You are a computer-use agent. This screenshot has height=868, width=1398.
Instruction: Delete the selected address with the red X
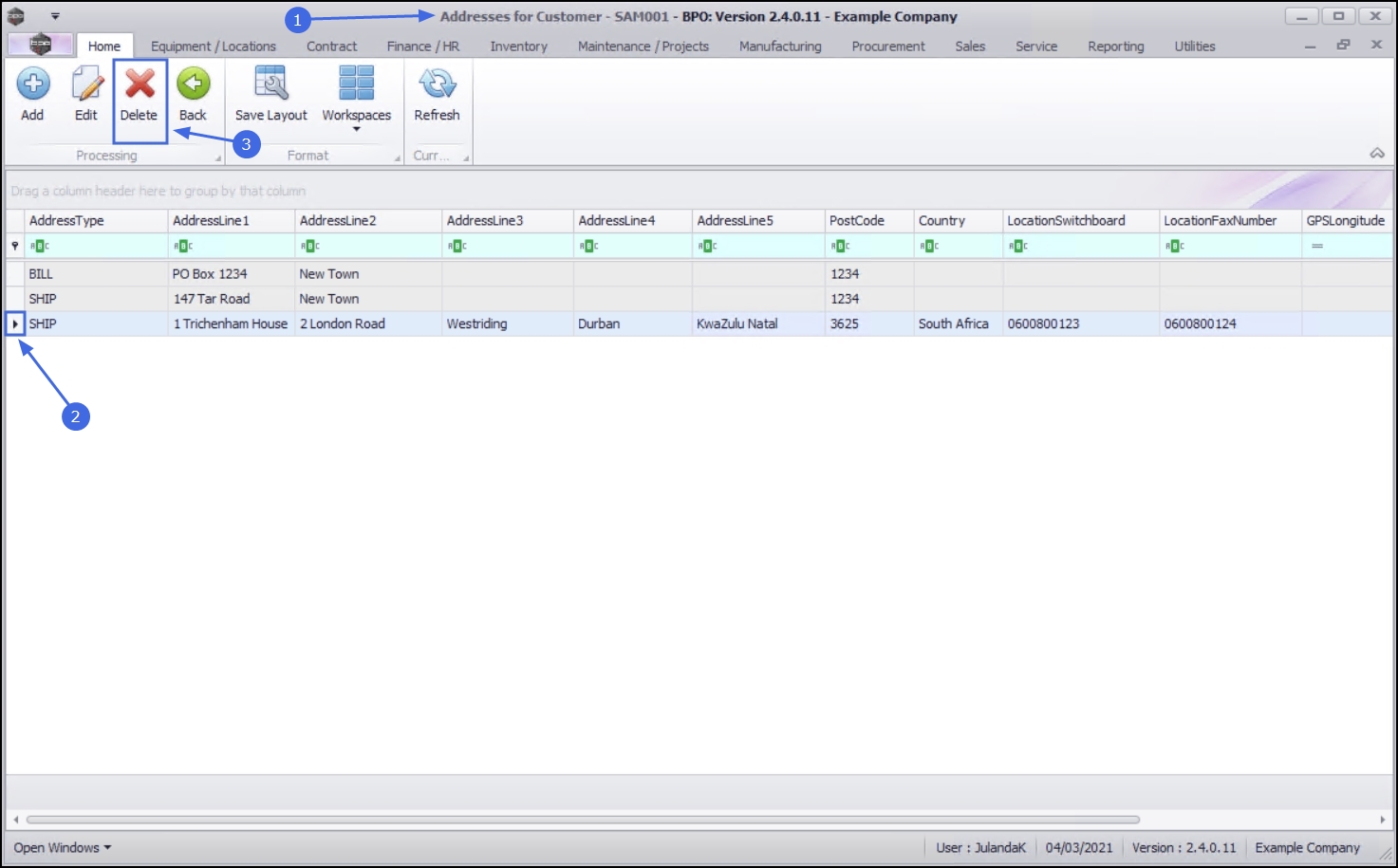tap(140, 83)
